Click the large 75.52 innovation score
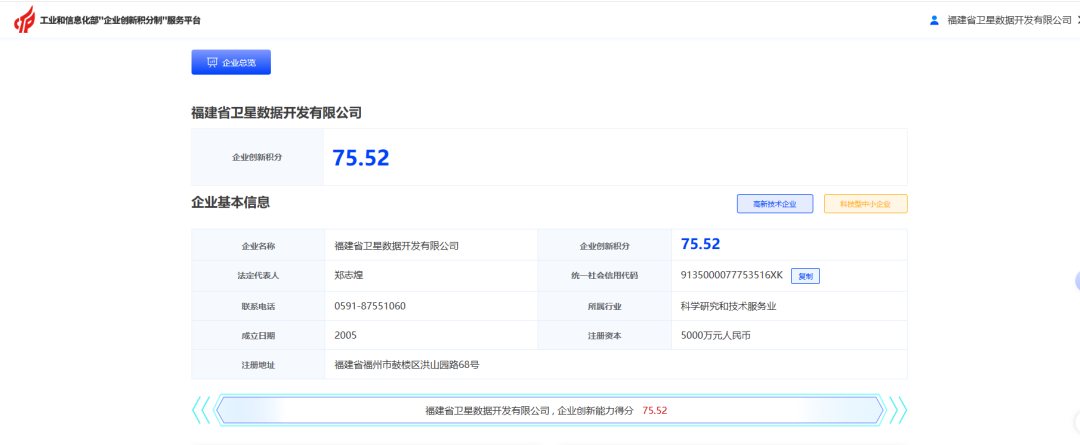Viewport: 1080px width, 445px height. [360, 157]
